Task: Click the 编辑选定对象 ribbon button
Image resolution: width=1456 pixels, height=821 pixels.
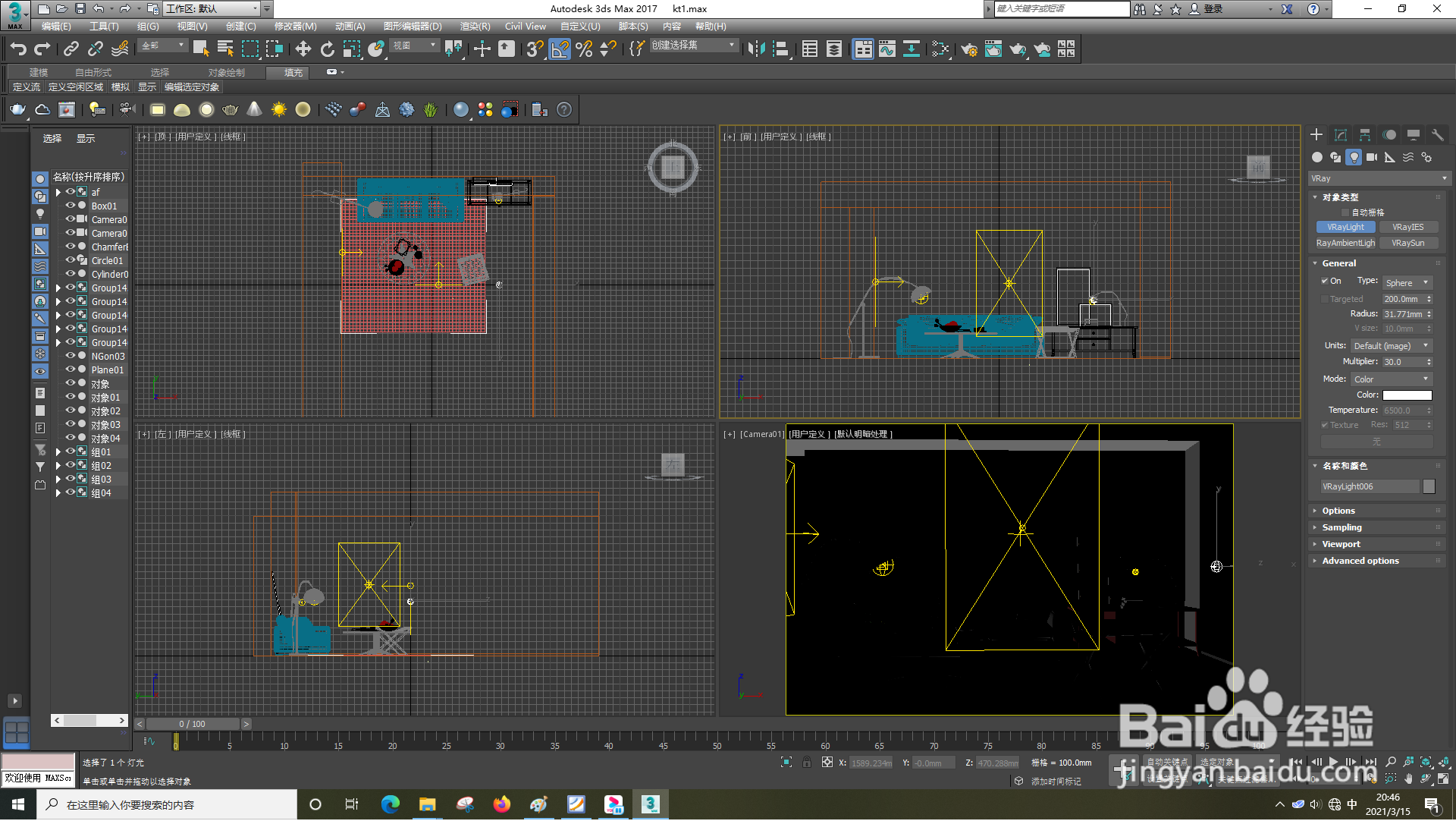Action: 192,87
